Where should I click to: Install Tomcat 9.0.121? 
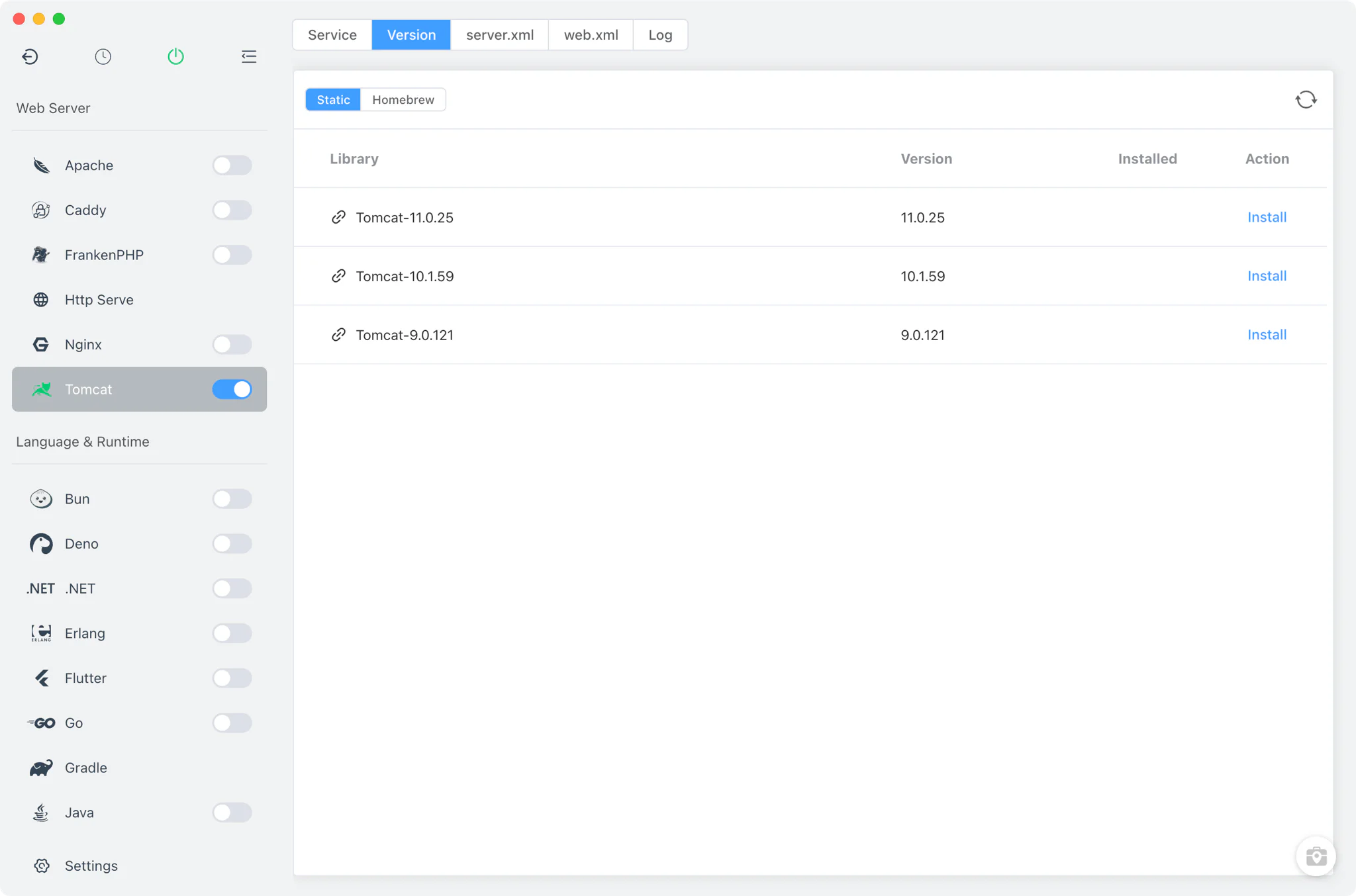(1267, 335)
